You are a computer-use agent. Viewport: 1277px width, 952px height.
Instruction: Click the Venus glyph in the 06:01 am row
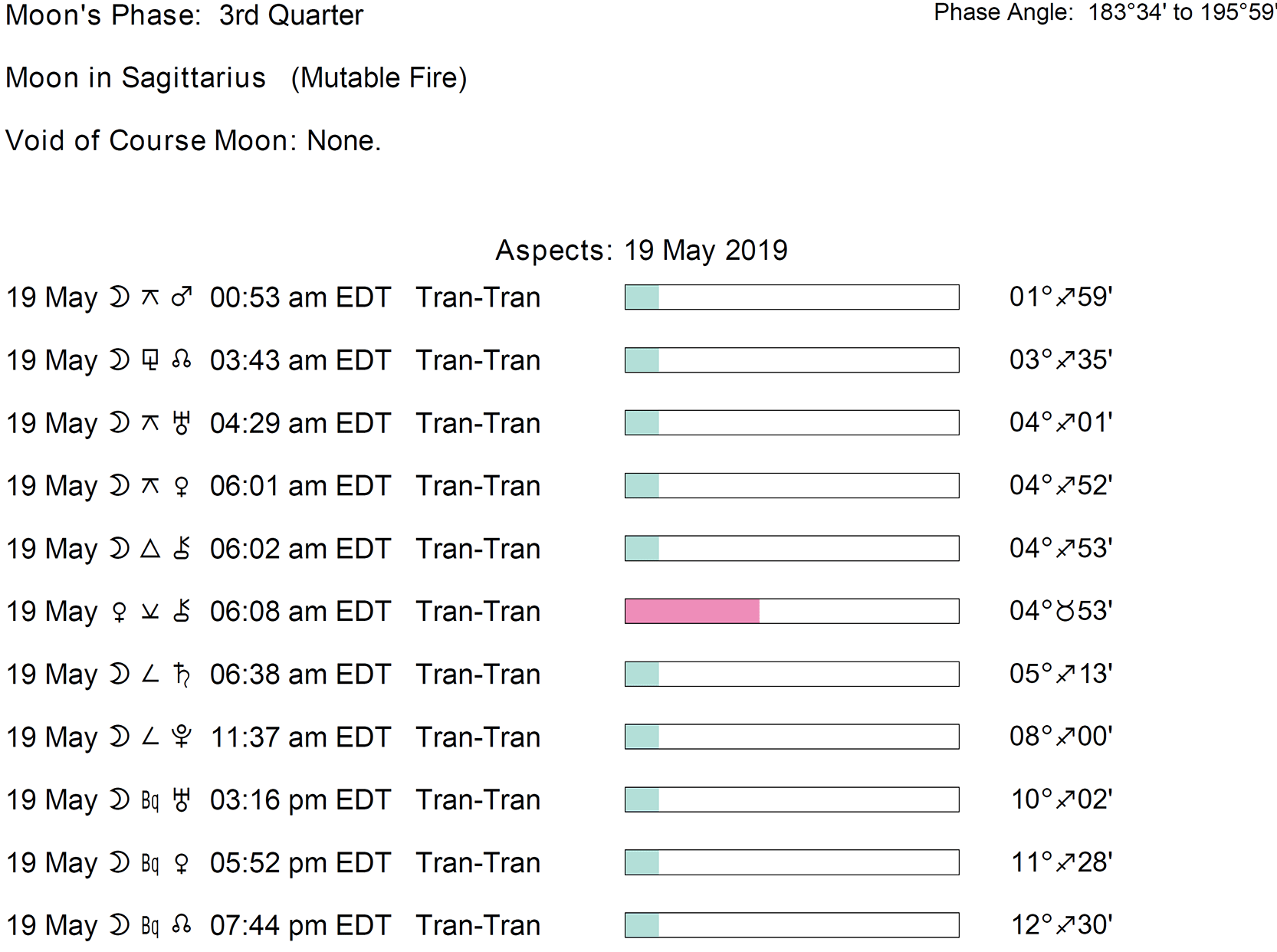coord(182,486)
